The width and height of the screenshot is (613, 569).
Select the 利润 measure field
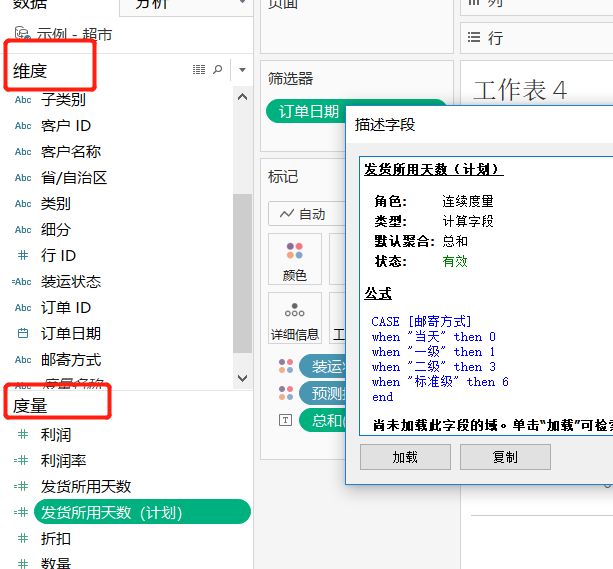[56, 434]
